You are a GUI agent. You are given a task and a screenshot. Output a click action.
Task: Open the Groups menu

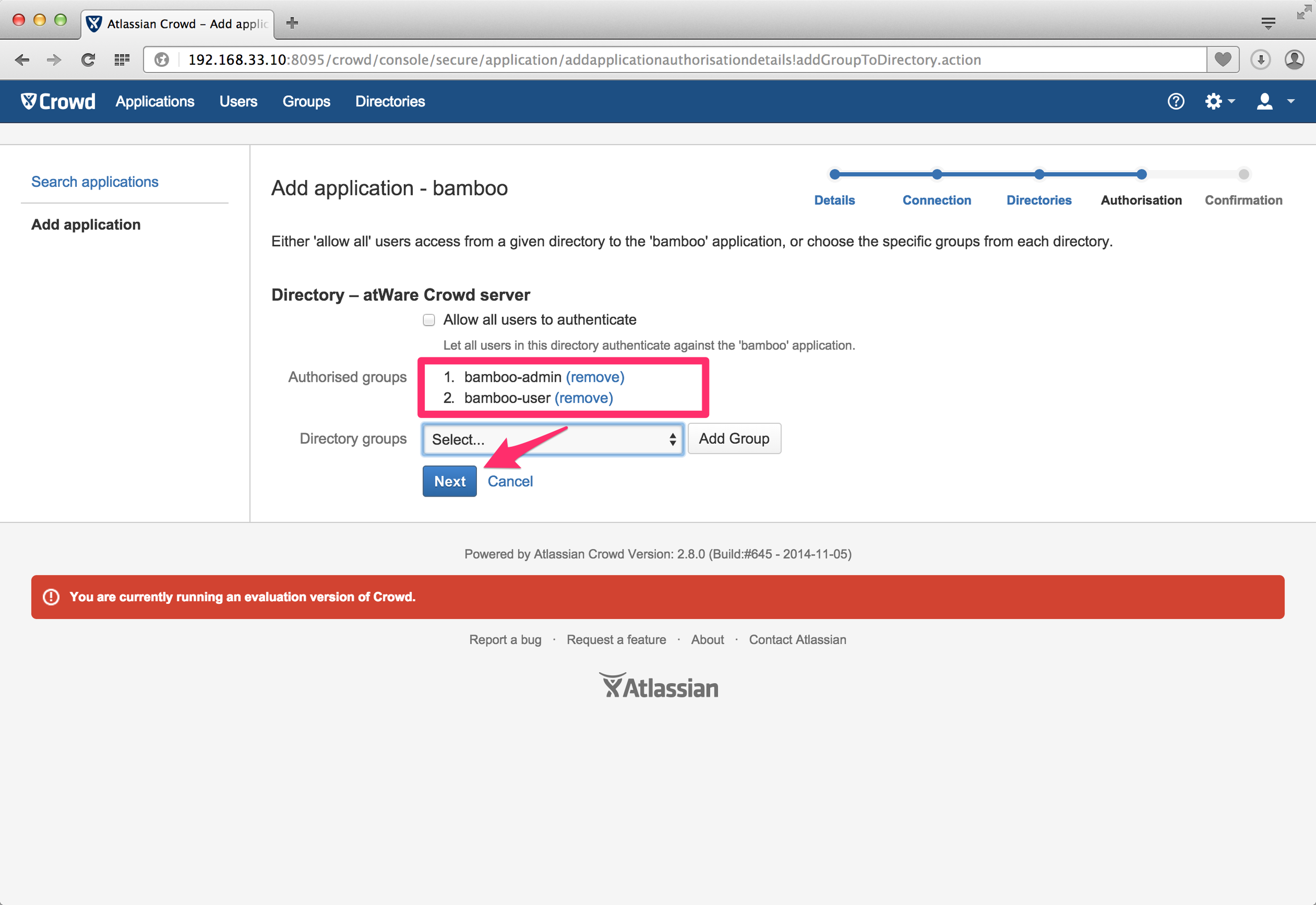click(306, 102)
